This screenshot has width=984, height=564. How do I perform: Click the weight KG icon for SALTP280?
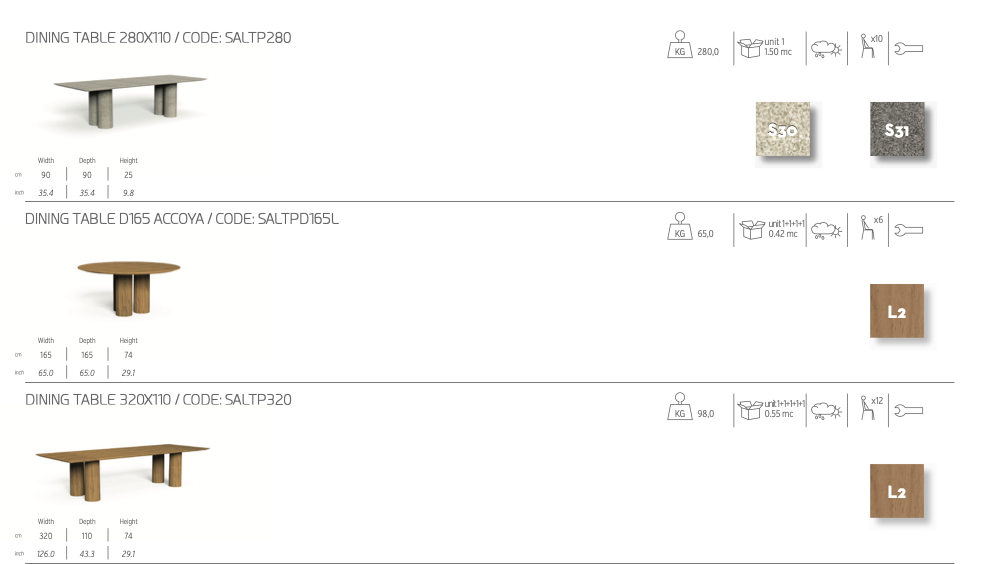(x=679, y=48)
